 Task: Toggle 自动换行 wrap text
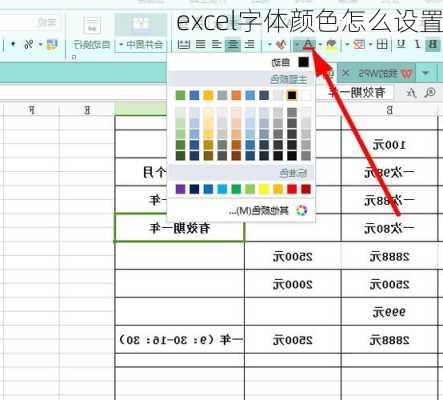[92, 44]
